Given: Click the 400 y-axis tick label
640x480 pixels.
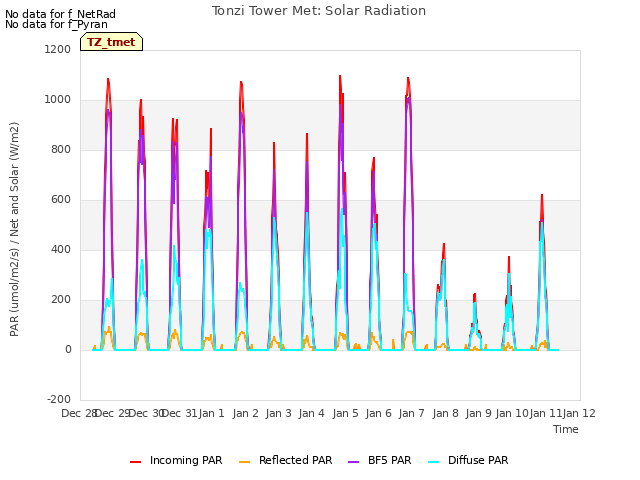Looking at the screenshot, I should 61,249.
